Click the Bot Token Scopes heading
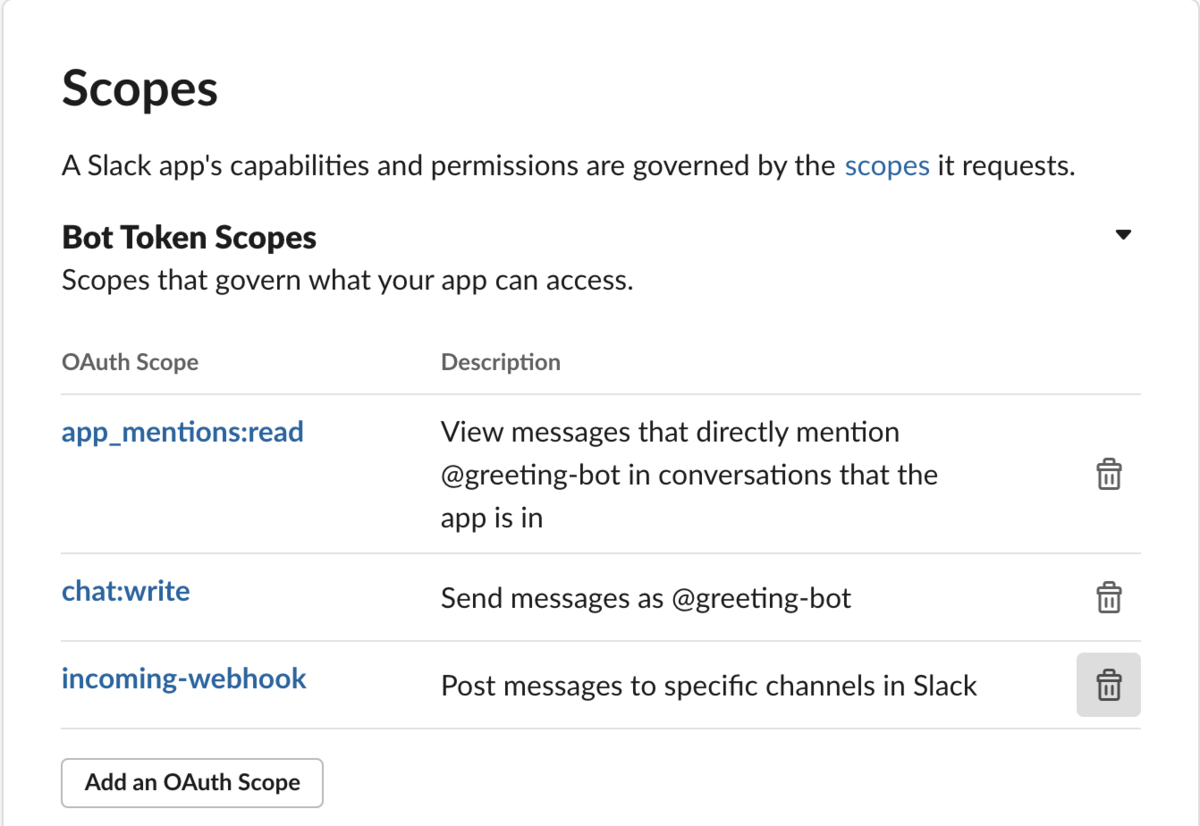This screenshot has height=826, width=1200. click(189, 238)
